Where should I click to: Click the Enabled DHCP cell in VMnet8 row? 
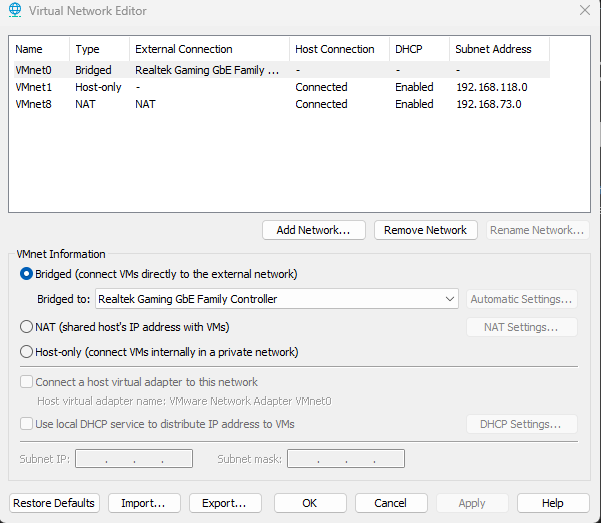click(414, 104)
